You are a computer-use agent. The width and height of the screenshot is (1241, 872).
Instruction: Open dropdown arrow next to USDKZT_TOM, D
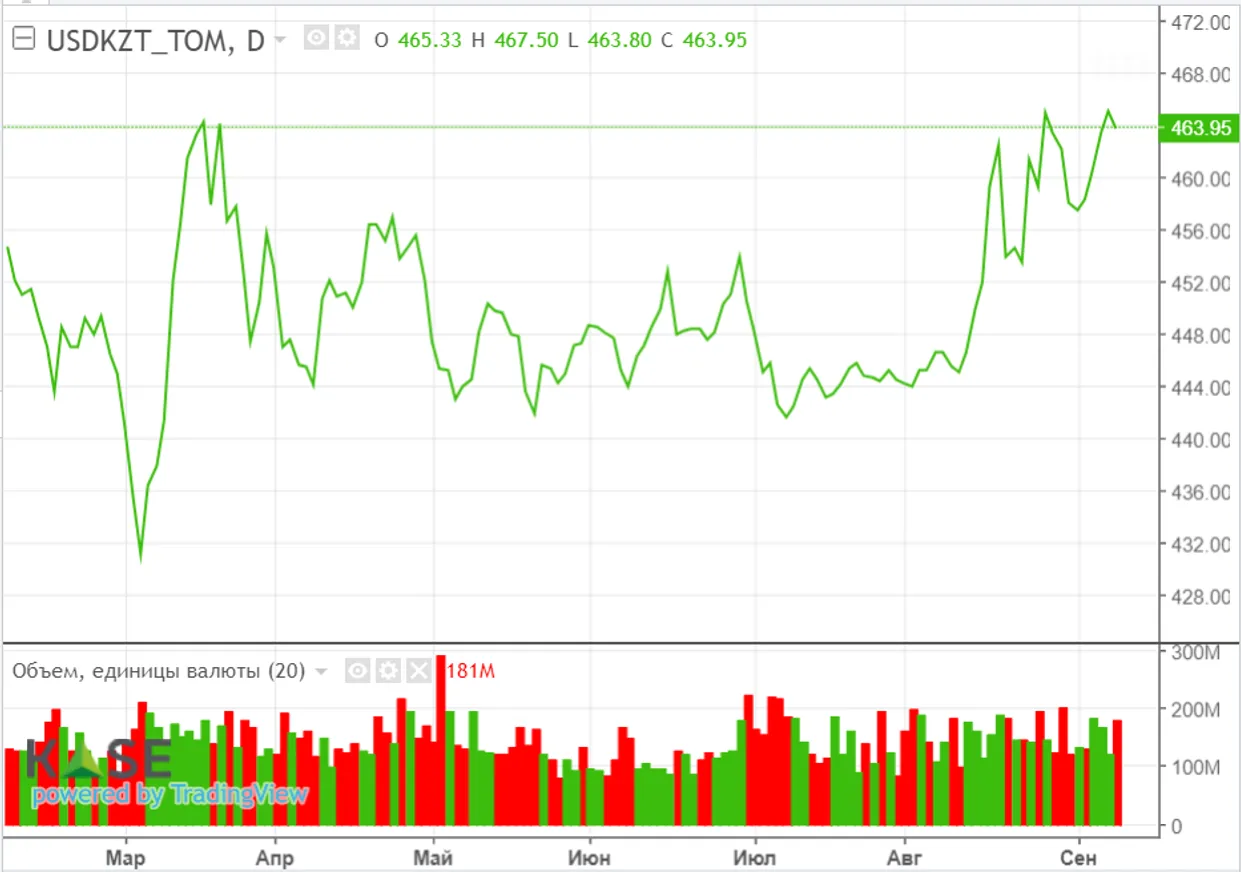point(280,40)
